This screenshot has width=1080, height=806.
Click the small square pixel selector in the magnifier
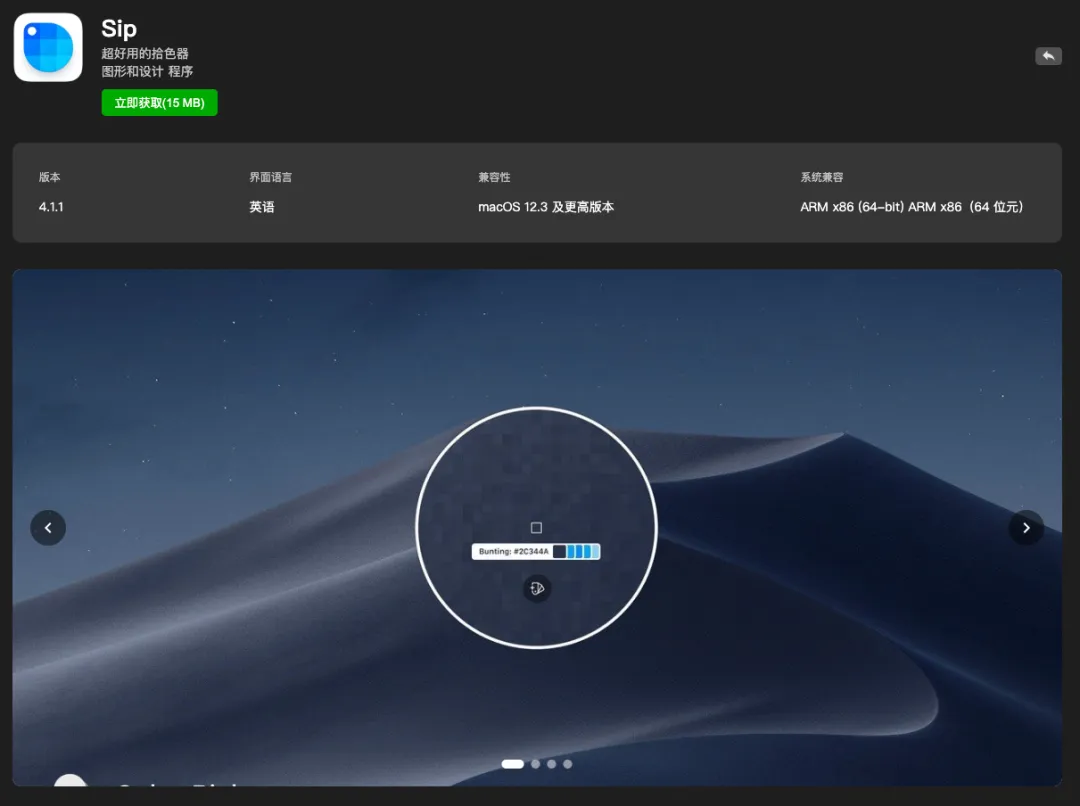point(537,528)
